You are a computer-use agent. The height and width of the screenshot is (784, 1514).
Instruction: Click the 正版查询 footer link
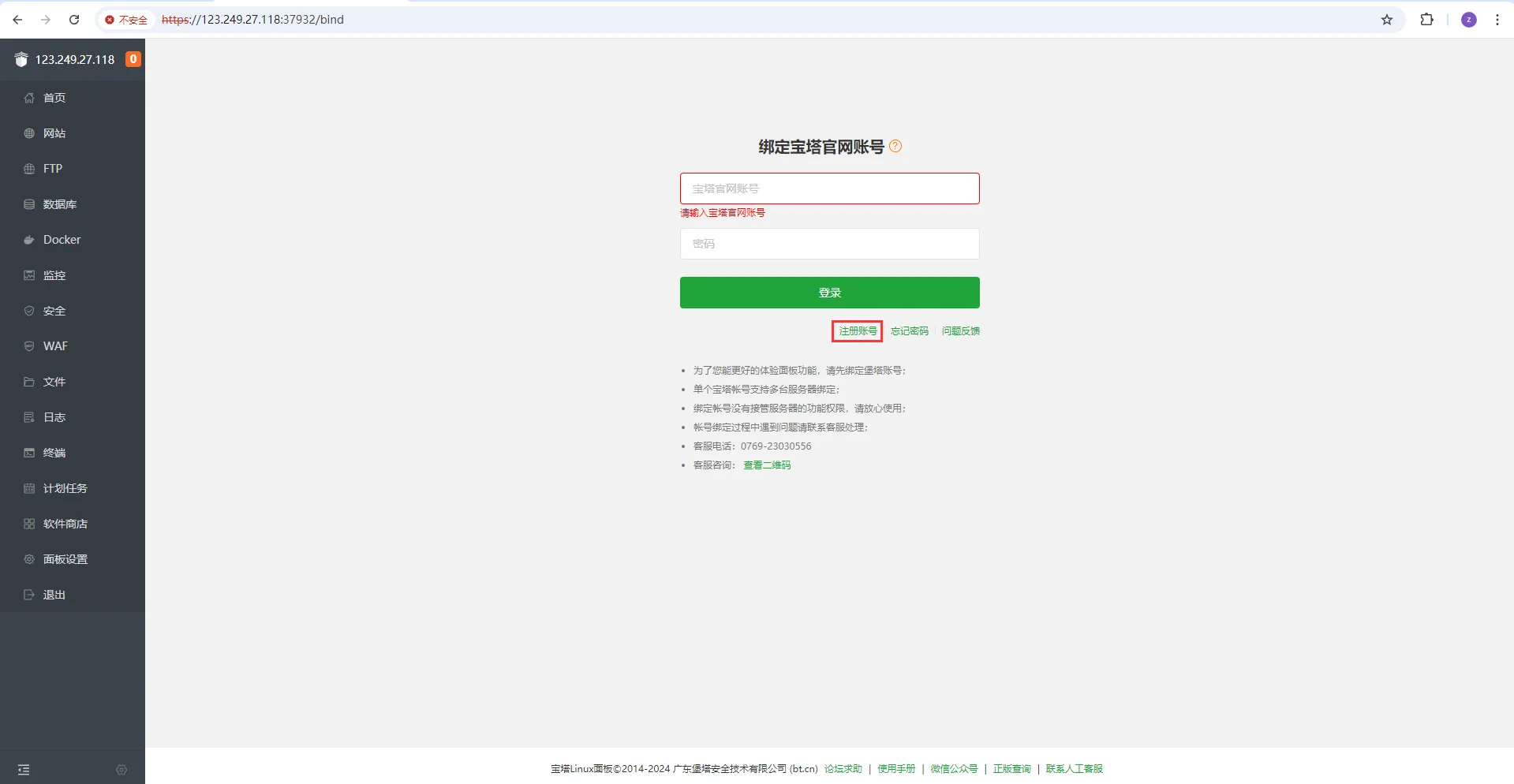click(x=1012, y=769)
